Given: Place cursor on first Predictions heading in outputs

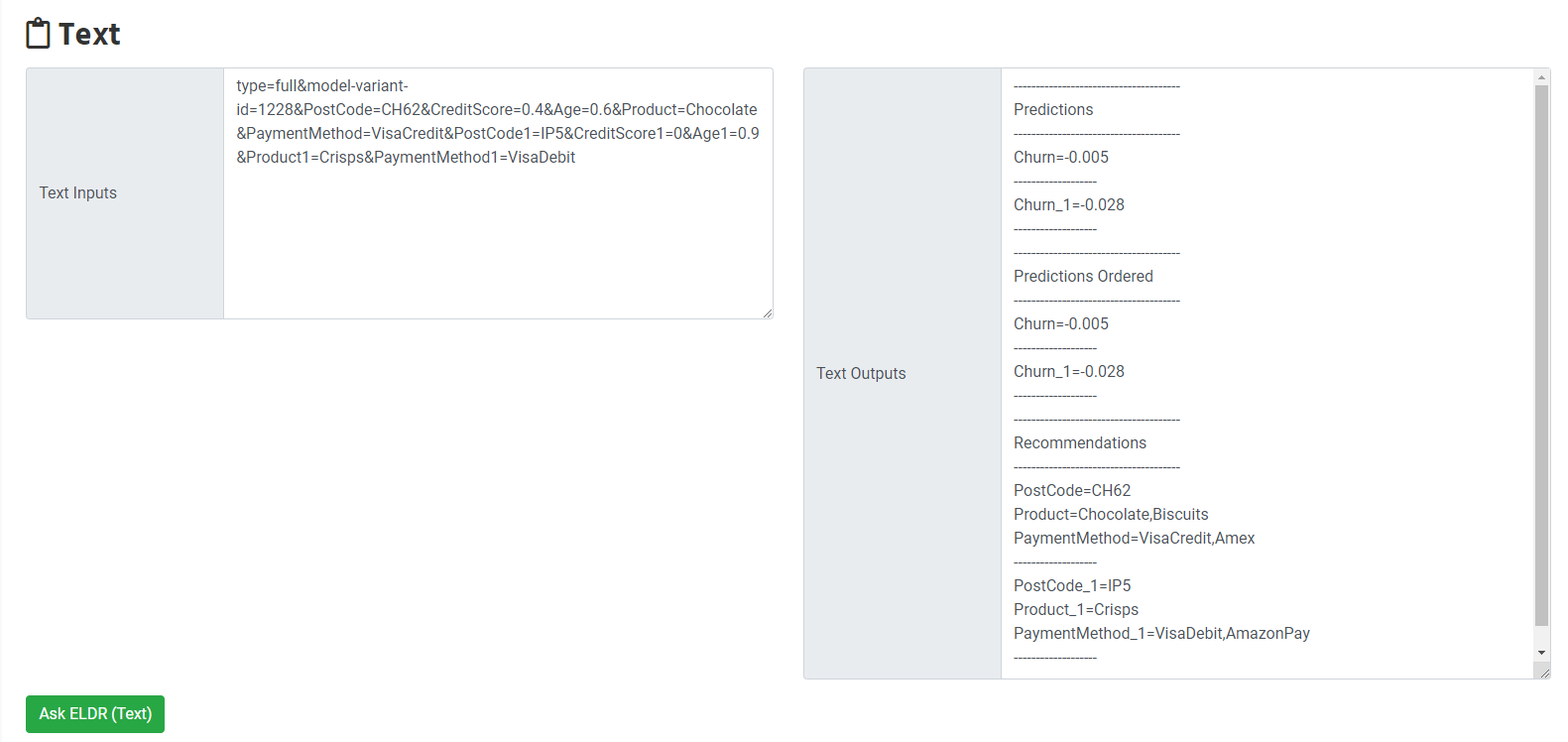Looking at the screenshot, I should 1053,110.
